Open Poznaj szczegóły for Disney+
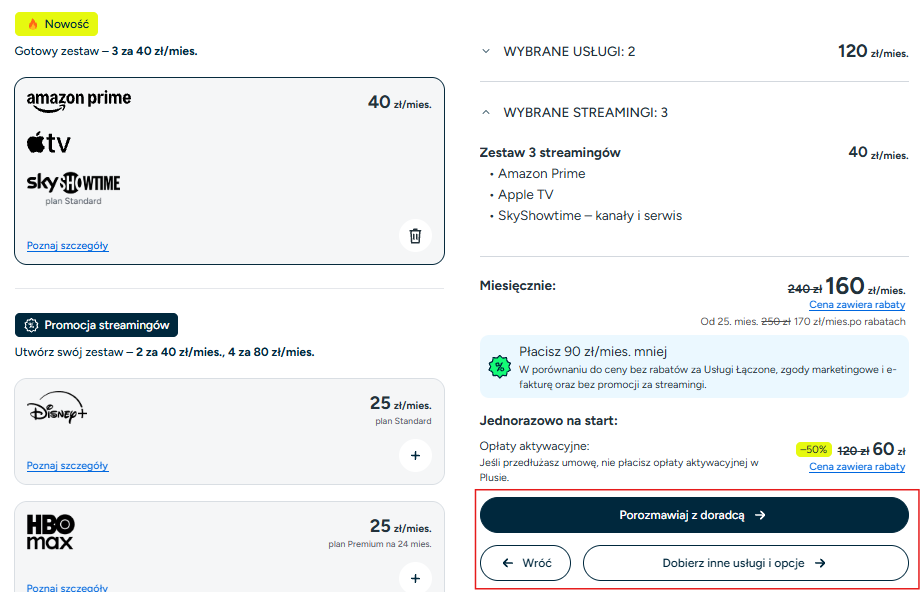Viewport: 922px width, 592px height. pyautogui.click(x=68, y=466)
